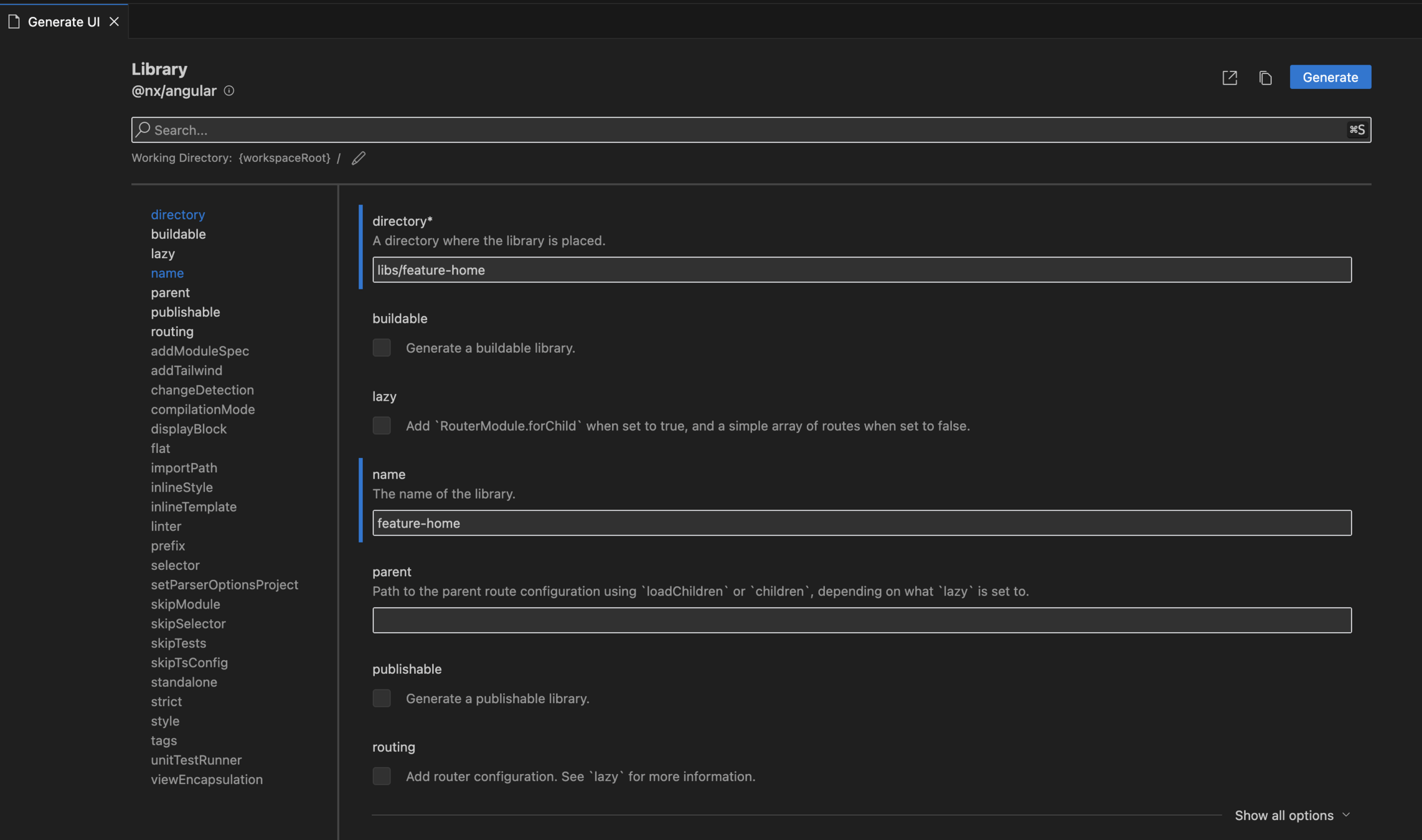The height and width of the screenshot is (840, 1422).
Task: Focus the Search options field
Action: pos(747,129)
